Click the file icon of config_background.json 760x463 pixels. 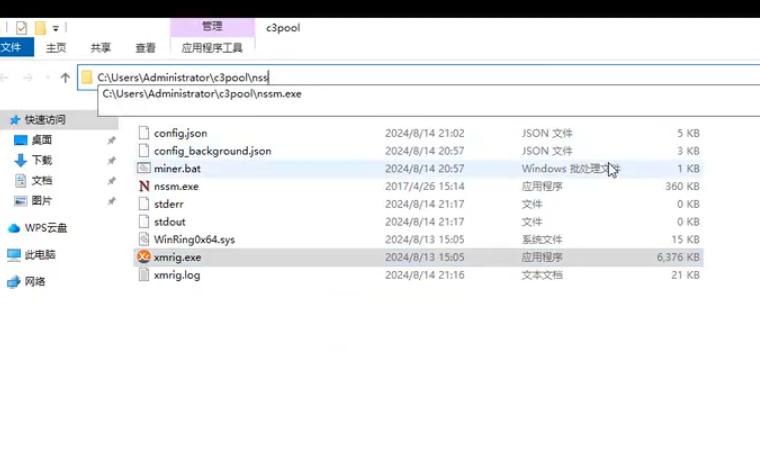(143, 151)
